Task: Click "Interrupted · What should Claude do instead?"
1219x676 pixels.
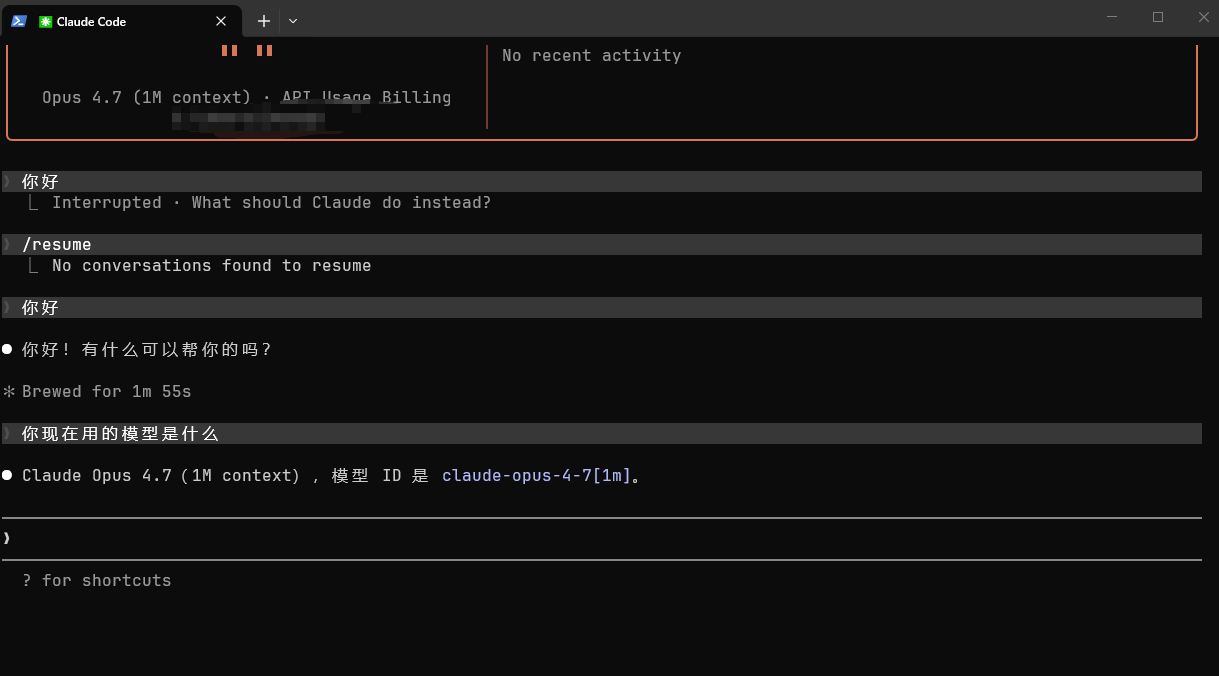Action: 271,203
